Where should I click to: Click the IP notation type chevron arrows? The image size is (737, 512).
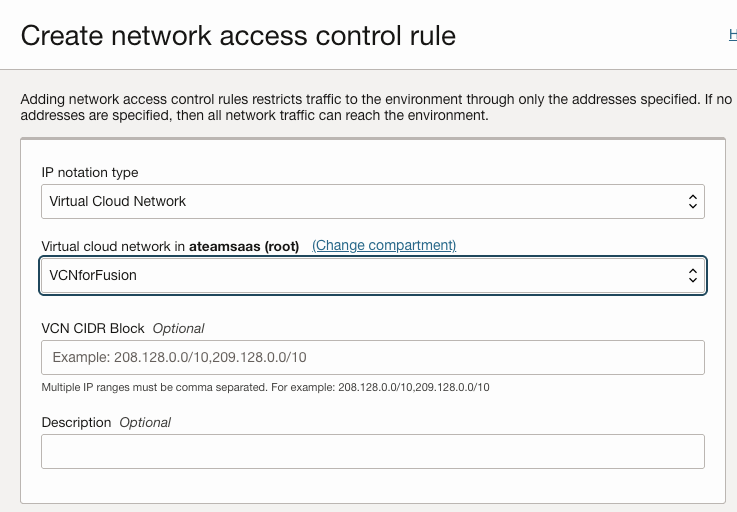693,201
